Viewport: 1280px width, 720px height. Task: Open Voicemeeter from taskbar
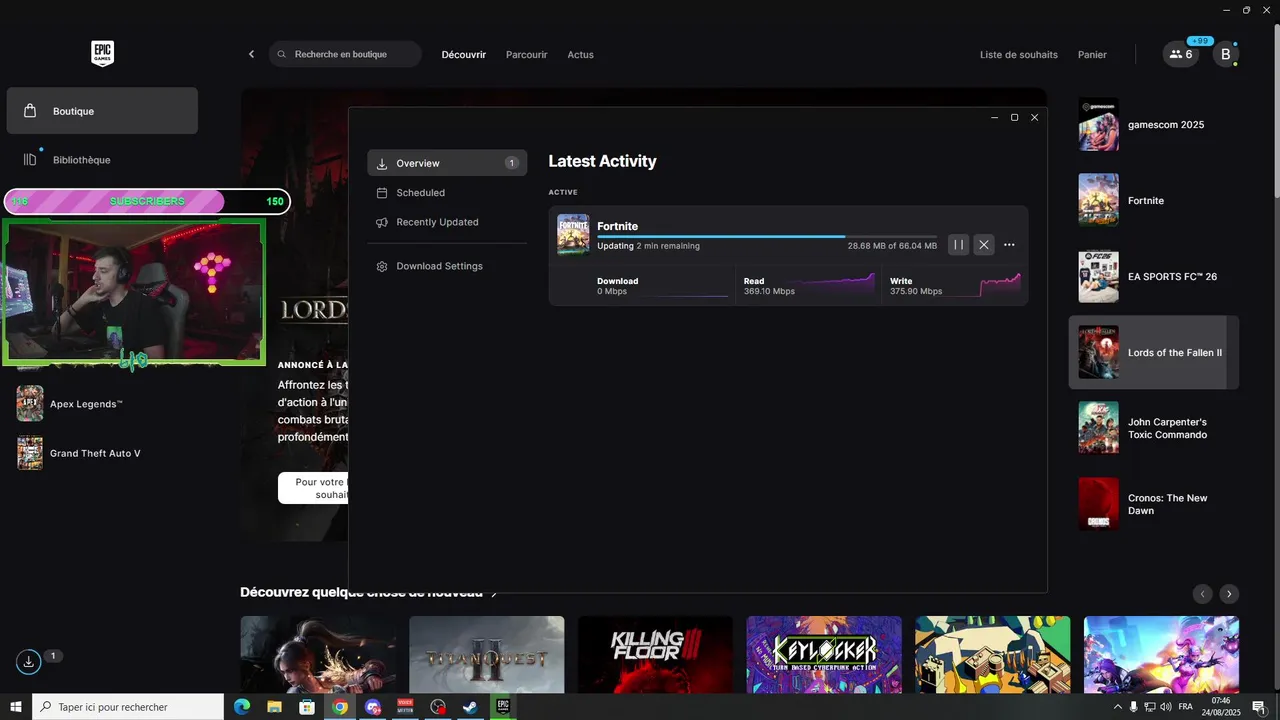click(405, 707)
